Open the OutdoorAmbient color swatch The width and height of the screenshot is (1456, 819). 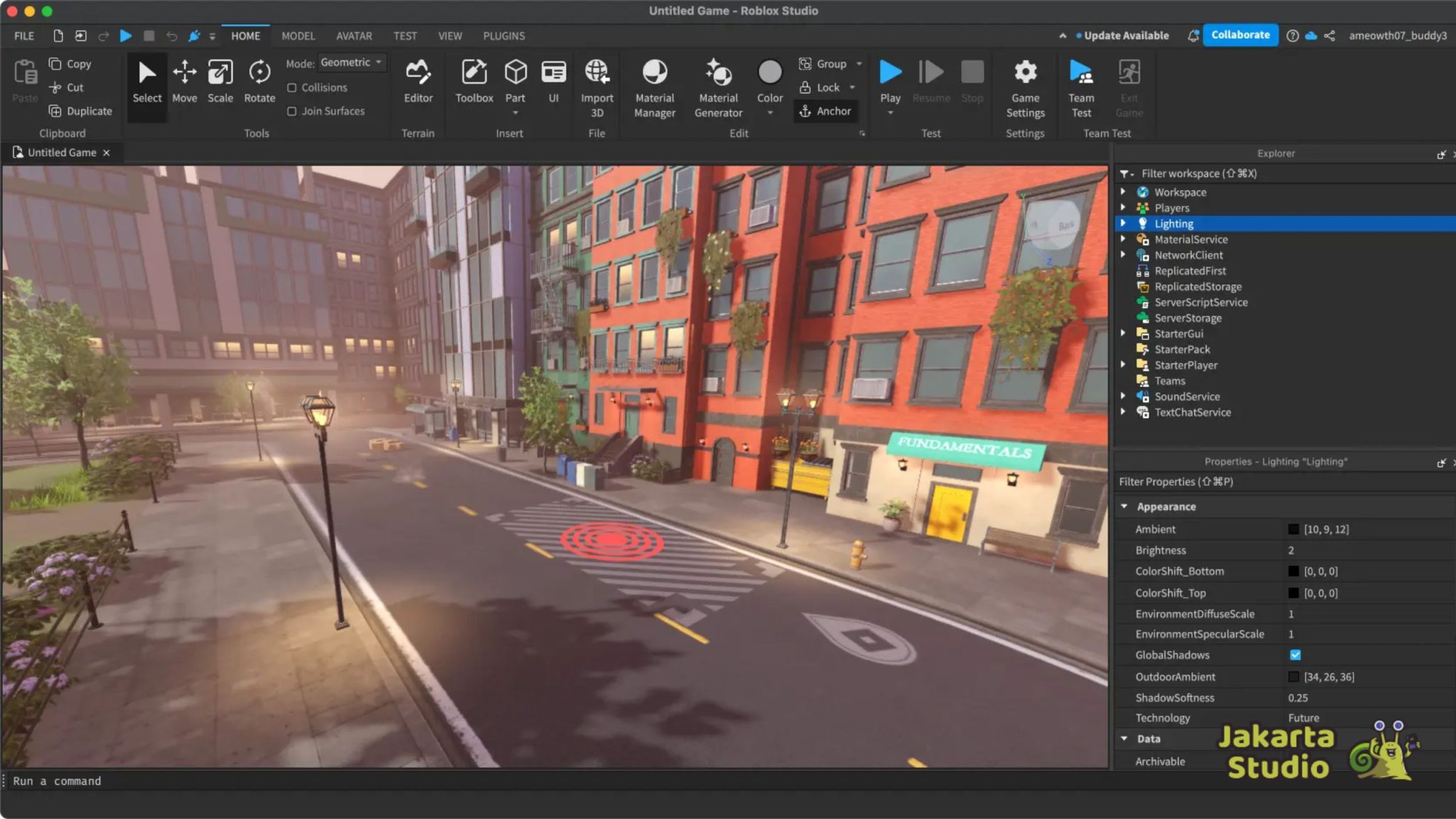(x=1294, y=676)
